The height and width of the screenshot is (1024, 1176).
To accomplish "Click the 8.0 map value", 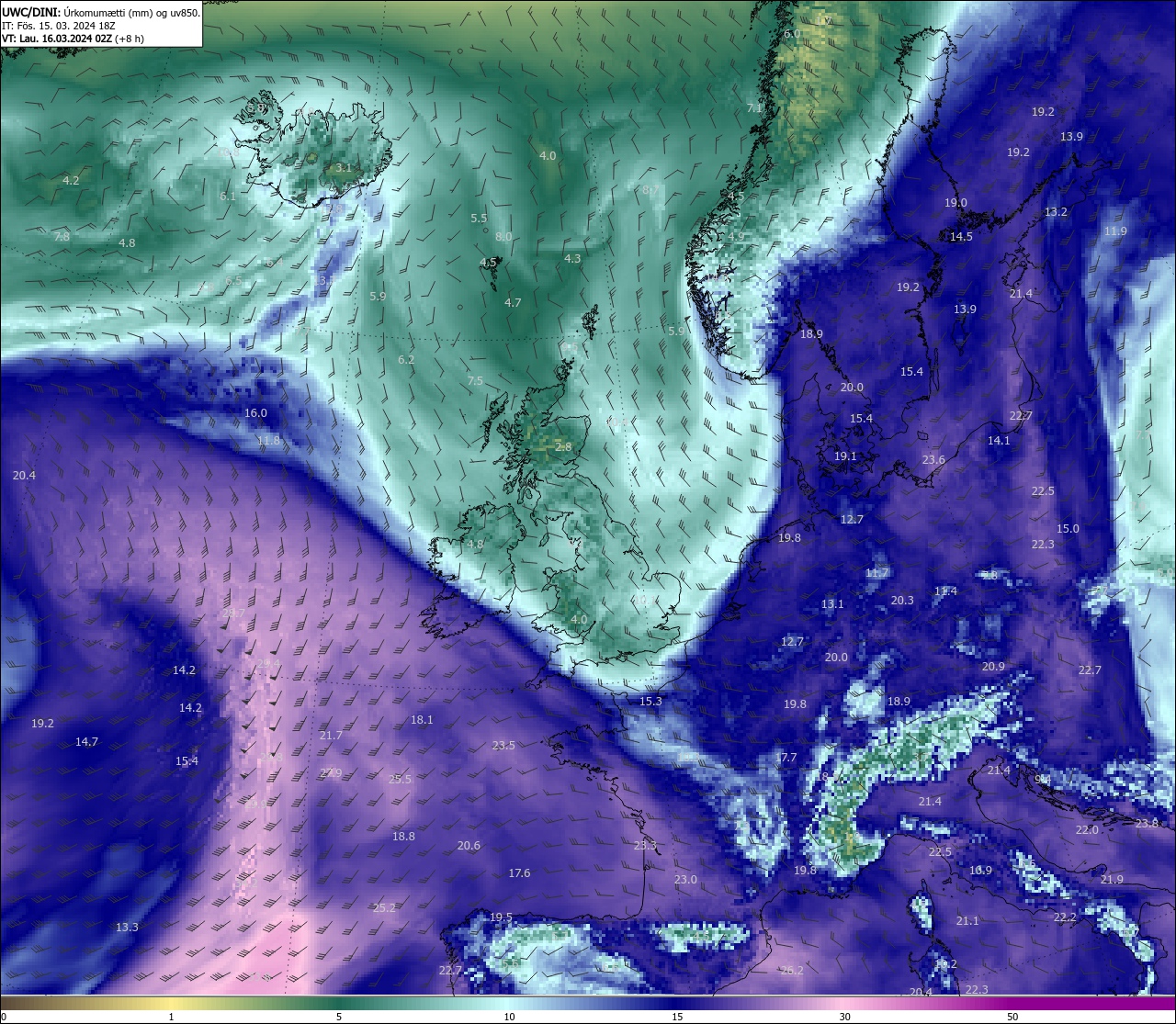I will pyautogui.click(x=503, y=237).
